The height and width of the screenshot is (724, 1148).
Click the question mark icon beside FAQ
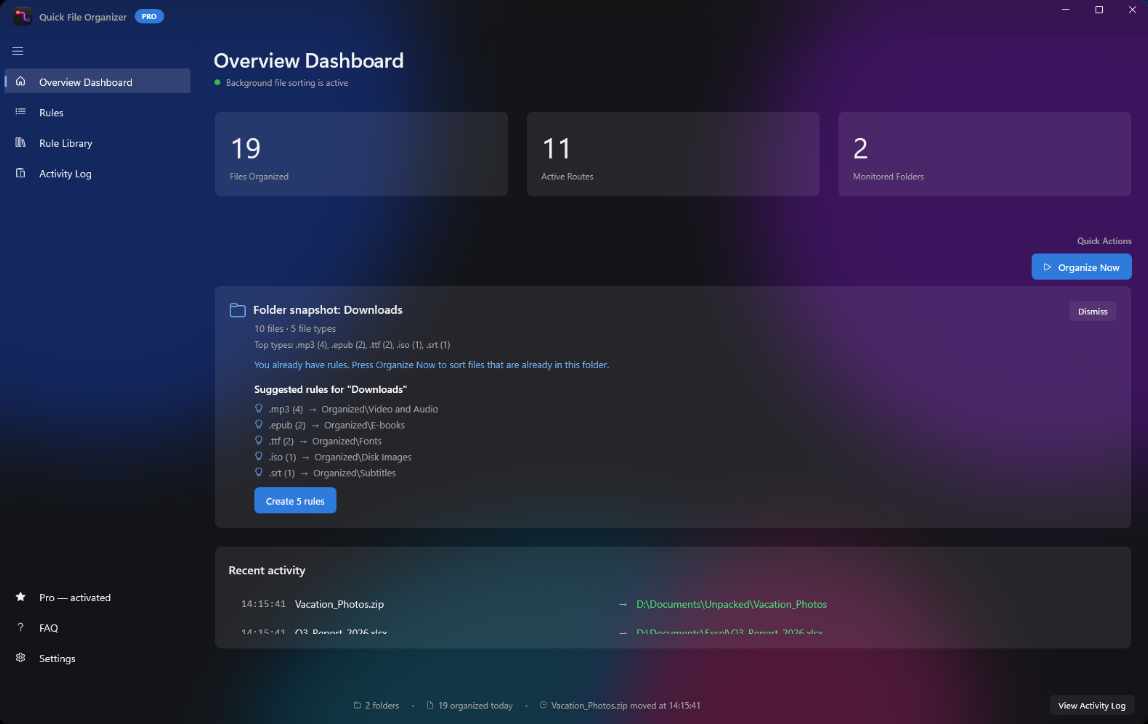(x=20, y=627)
